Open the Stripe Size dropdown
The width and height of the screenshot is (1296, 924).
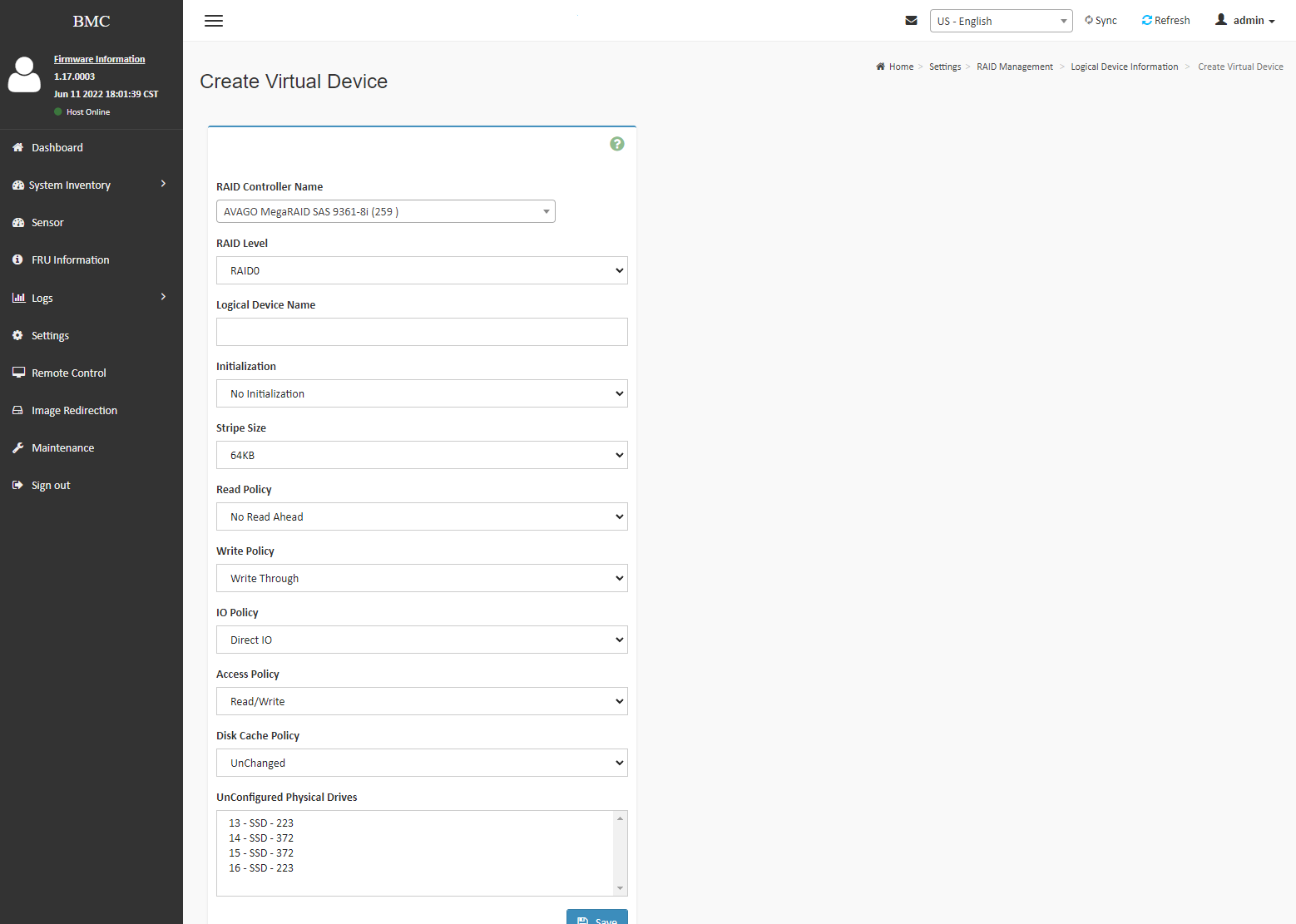(x=422, y=455)
